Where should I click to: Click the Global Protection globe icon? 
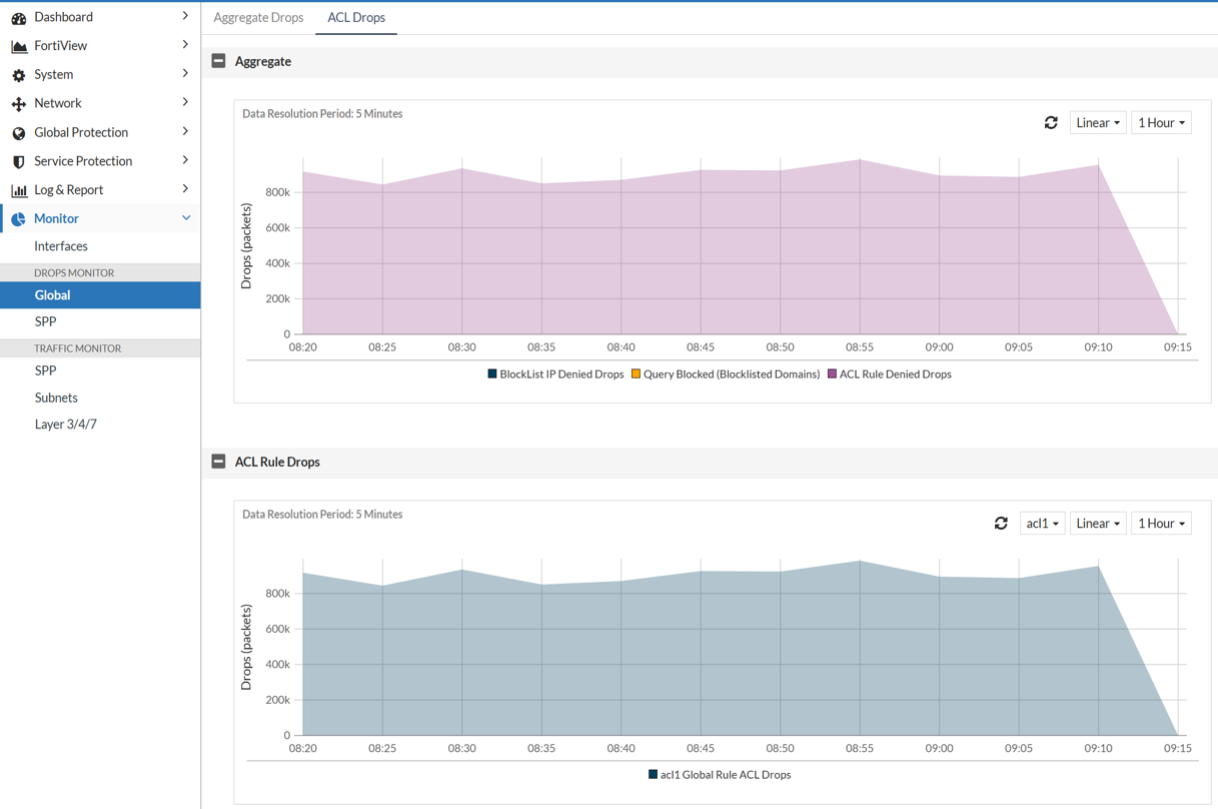coord(17,132)
